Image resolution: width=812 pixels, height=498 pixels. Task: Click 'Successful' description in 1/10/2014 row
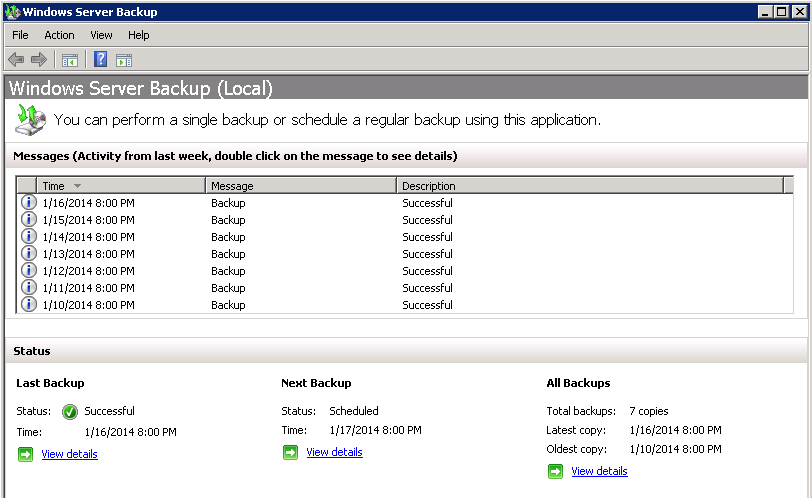[427, 305]
